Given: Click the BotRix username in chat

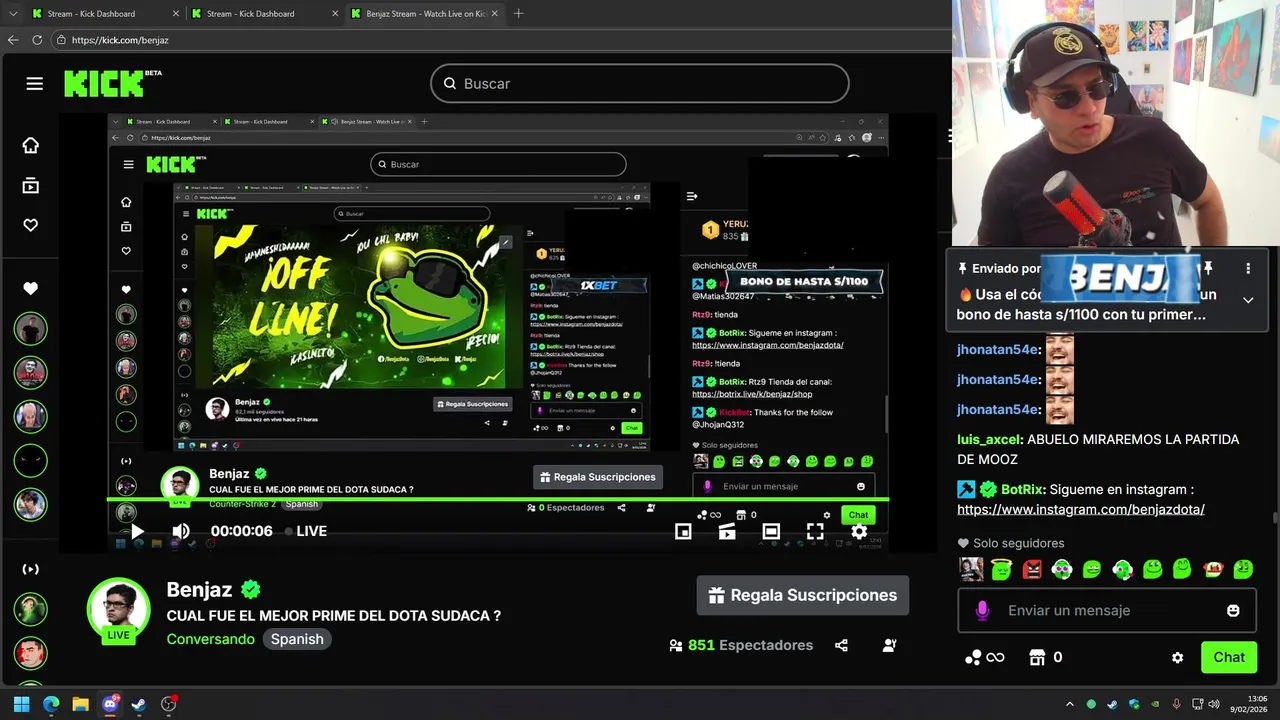Looking at the screenshot, I should [x=1021, y=489].
